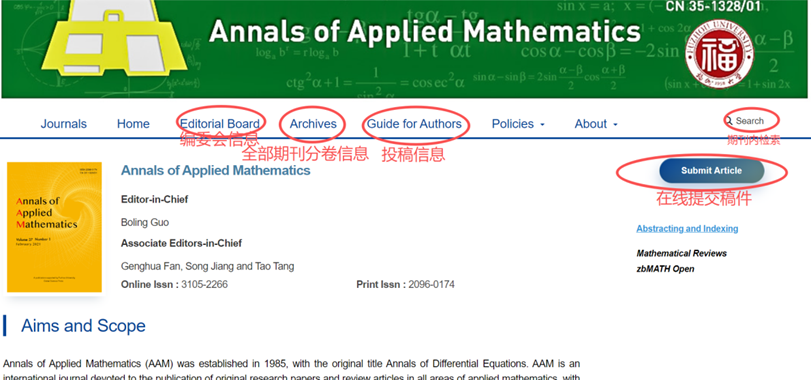Expand the Policies dropdown arrow

542,125
